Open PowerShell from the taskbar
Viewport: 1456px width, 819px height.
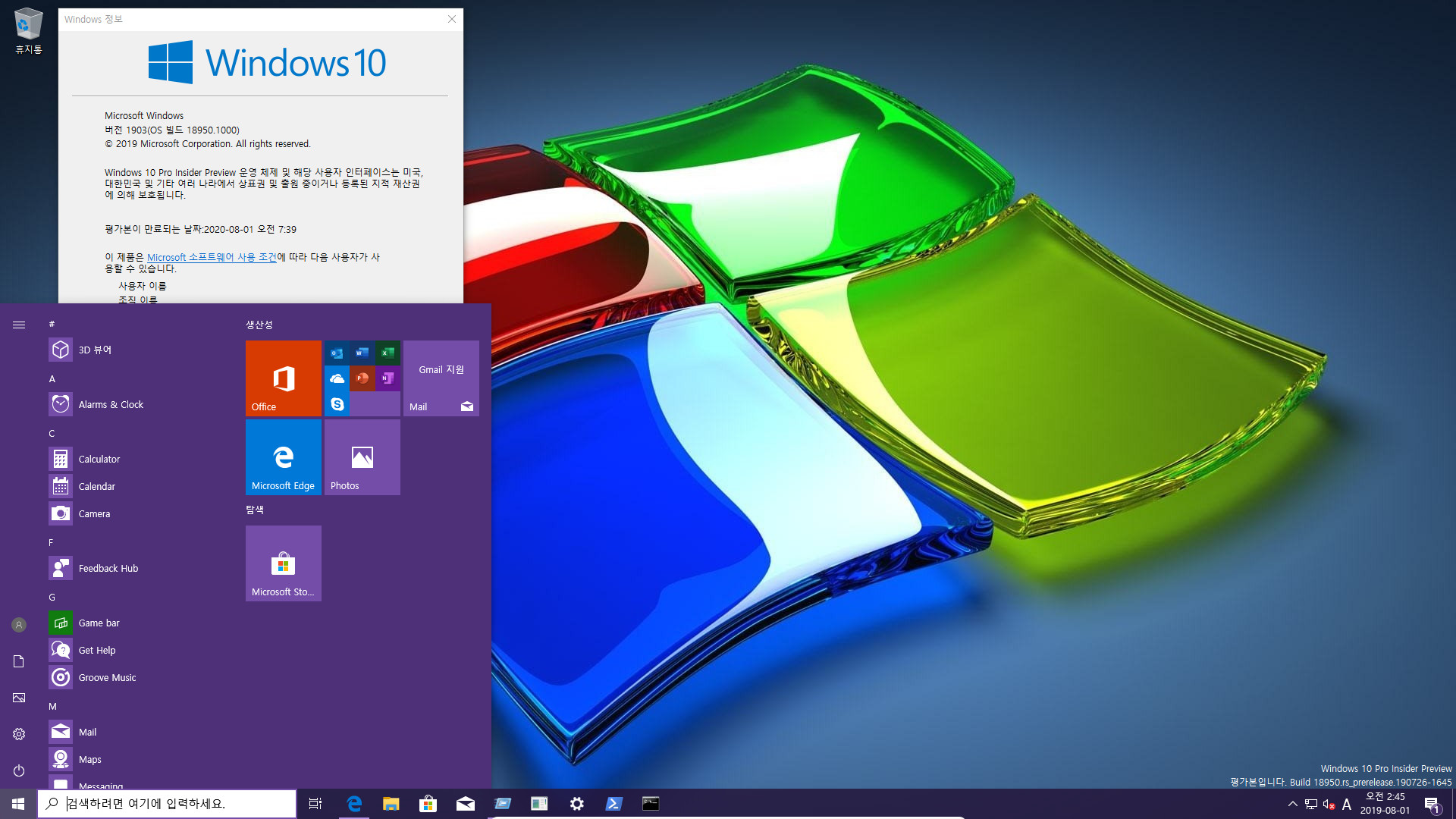pos(613,804)
